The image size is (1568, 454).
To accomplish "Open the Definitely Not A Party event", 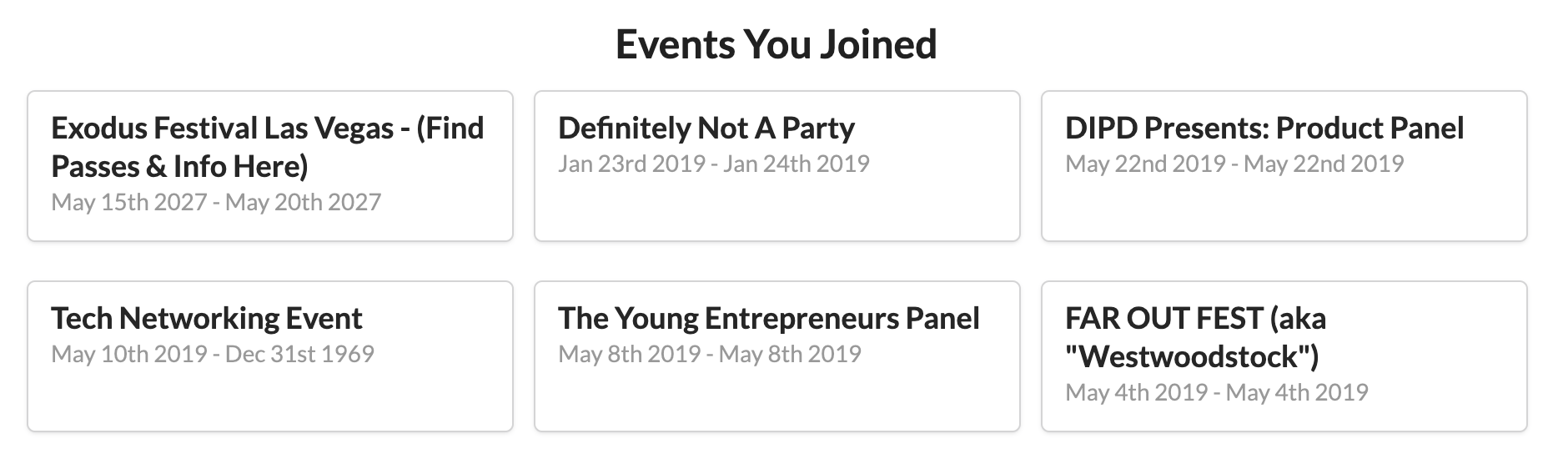I will pyautogui.click(x=706, y=129).
